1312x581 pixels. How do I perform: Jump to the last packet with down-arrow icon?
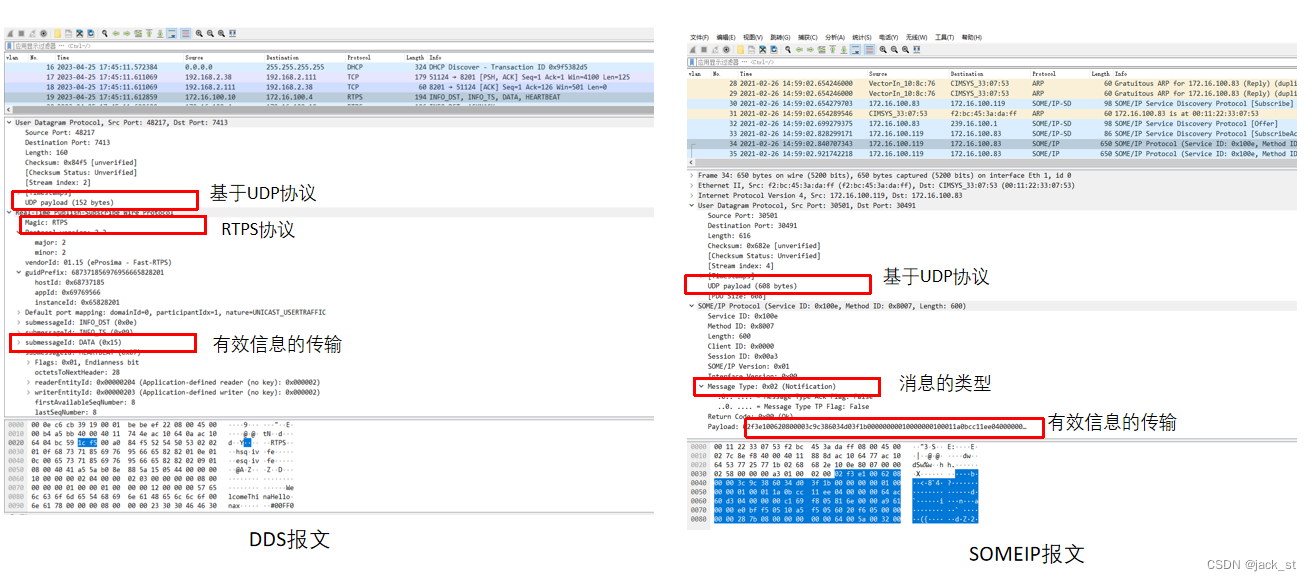pyautogui.click(x=159, y=33)
